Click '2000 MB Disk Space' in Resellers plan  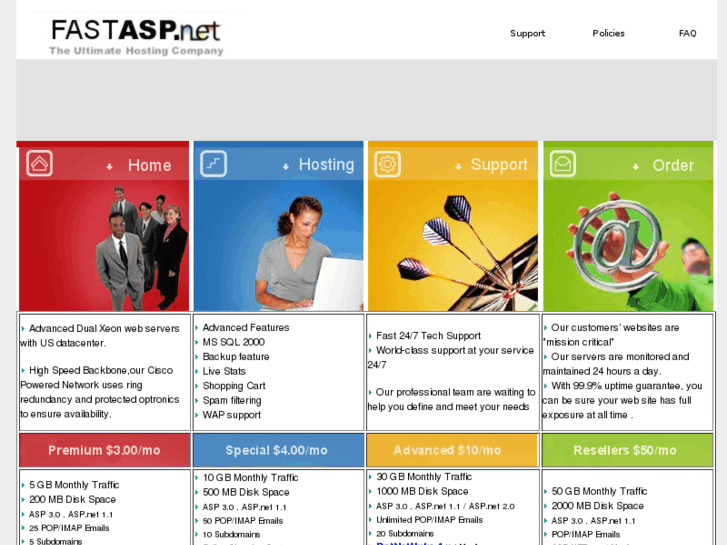click(597, 506)
